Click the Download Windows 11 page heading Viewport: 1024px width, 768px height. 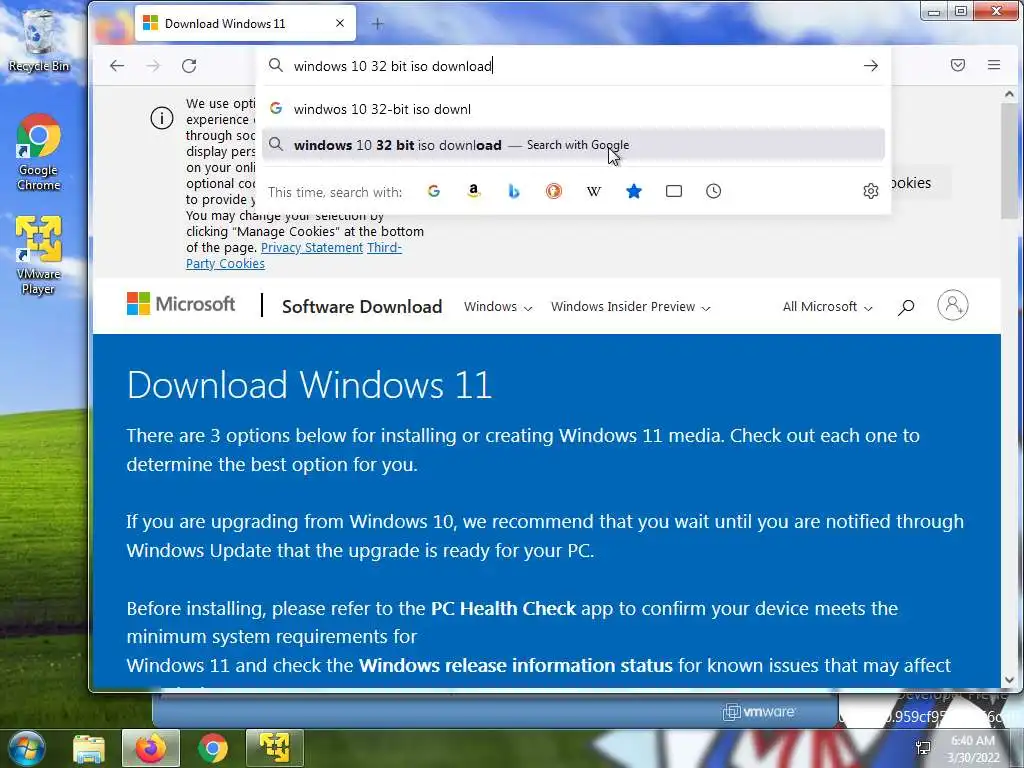point(309,384)
